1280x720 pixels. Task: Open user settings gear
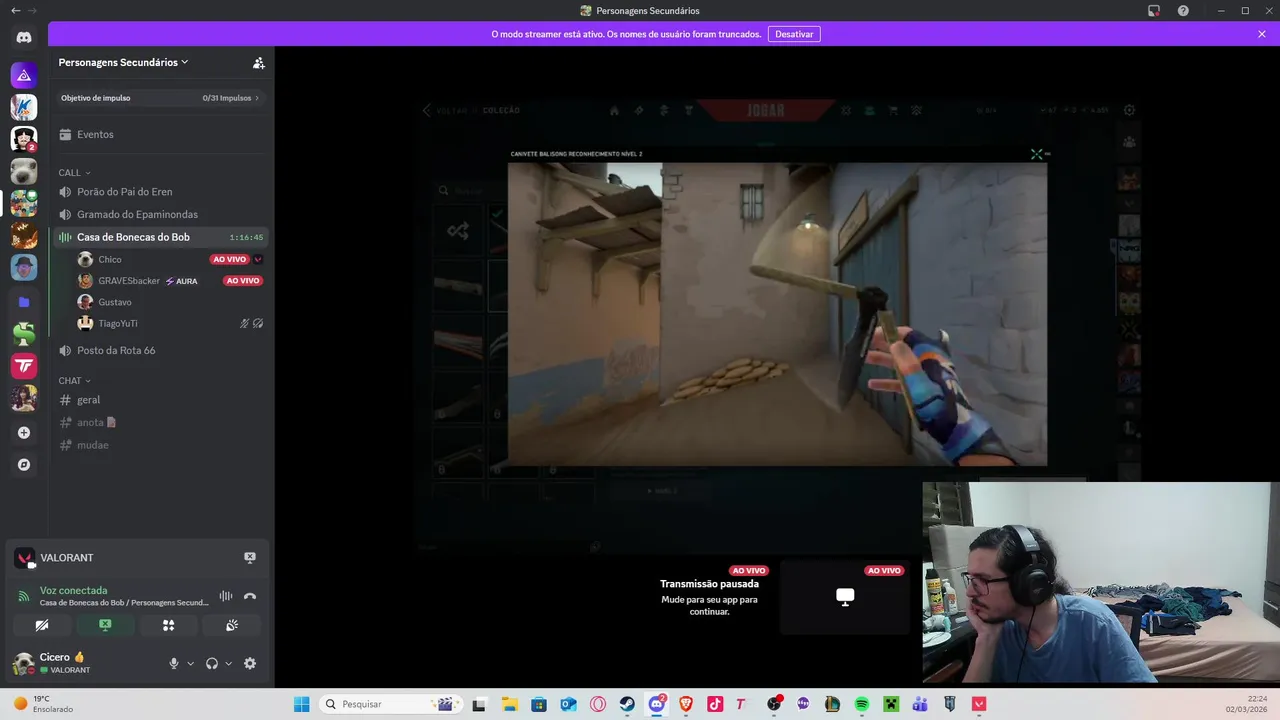tap(250, 663)
